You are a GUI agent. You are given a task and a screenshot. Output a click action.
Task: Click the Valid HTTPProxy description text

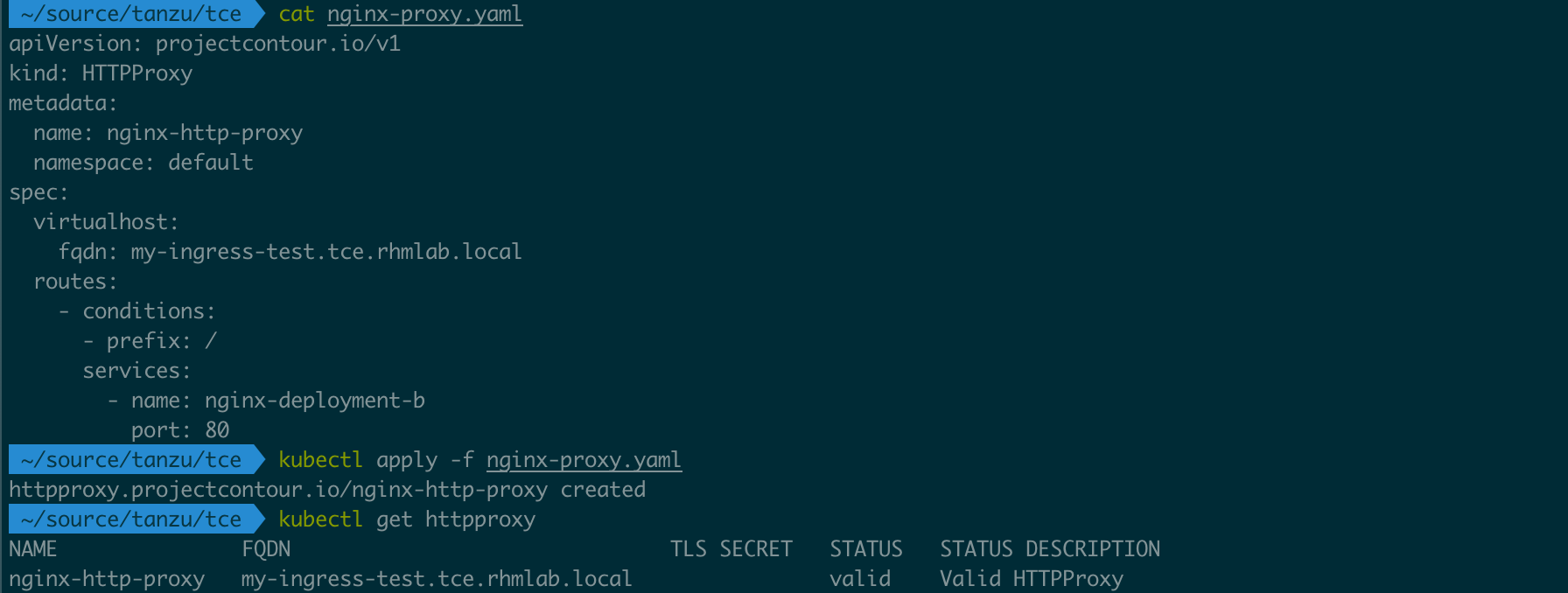pyautogui.click(x=1032, y=579)
